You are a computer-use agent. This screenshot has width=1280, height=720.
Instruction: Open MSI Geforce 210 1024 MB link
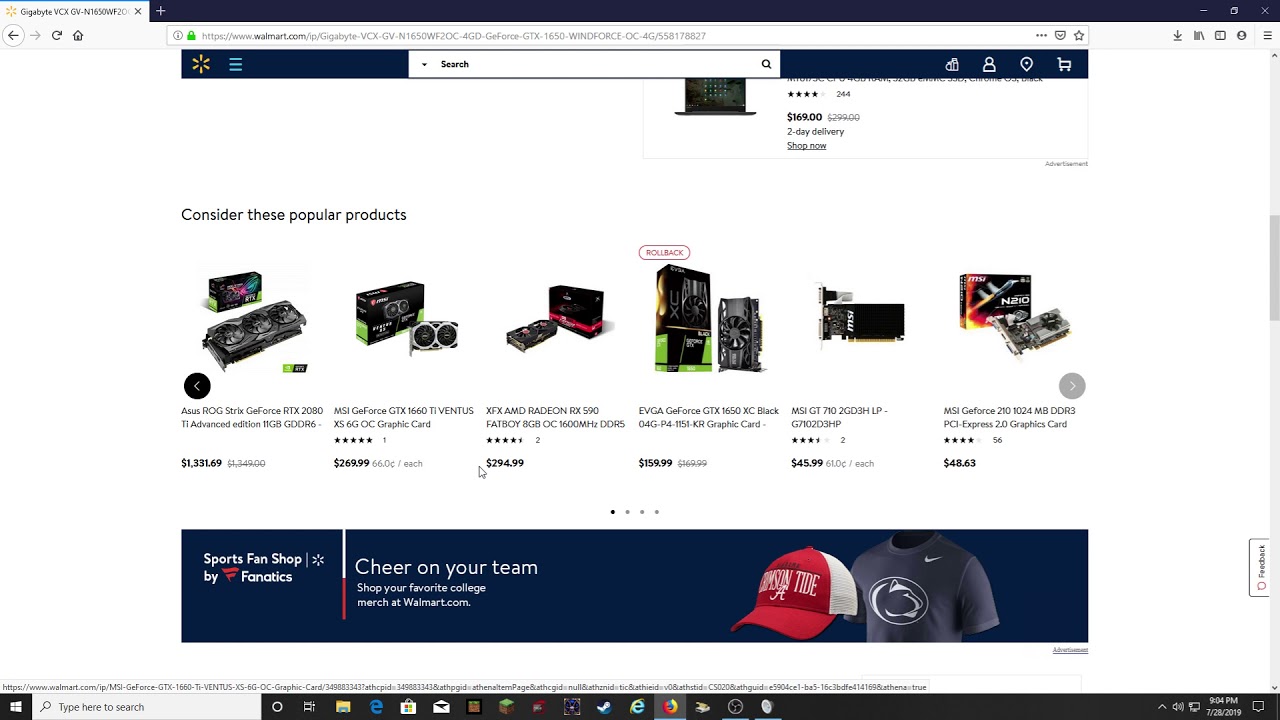tap(1010, 417)
